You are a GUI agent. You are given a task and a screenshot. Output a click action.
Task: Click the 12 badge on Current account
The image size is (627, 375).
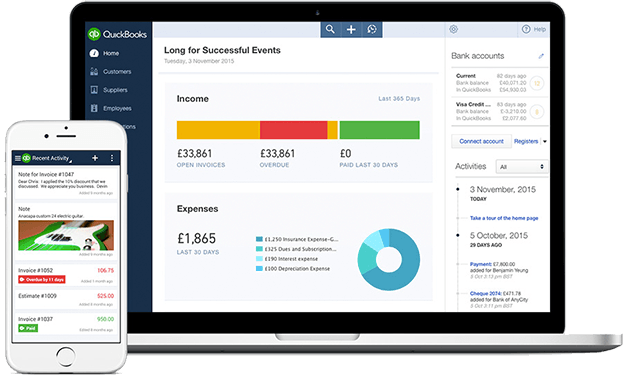(537, 84)
